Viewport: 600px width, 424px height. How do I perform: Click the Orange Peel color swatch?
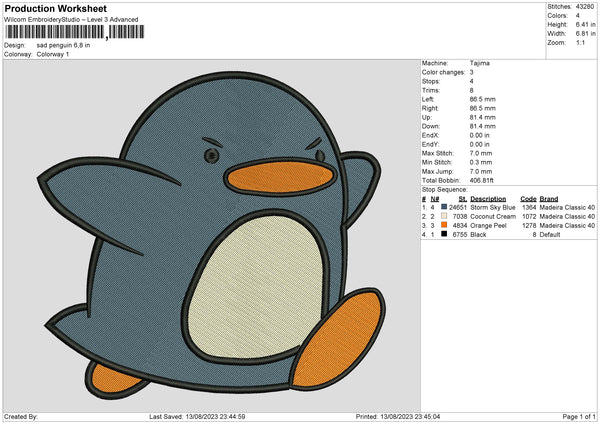pyautogui.click(x=444, y=225)
